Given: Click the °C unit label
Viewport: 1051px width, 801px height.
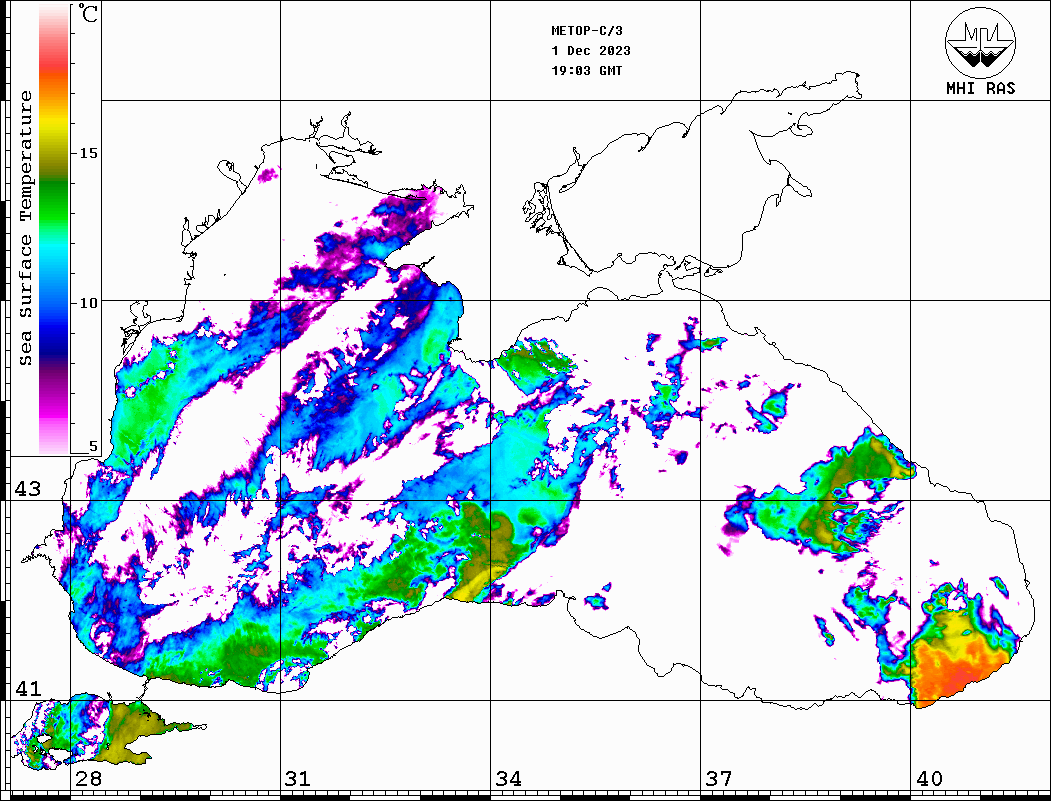Looking at the screenshot, I should tap(88, 13).
